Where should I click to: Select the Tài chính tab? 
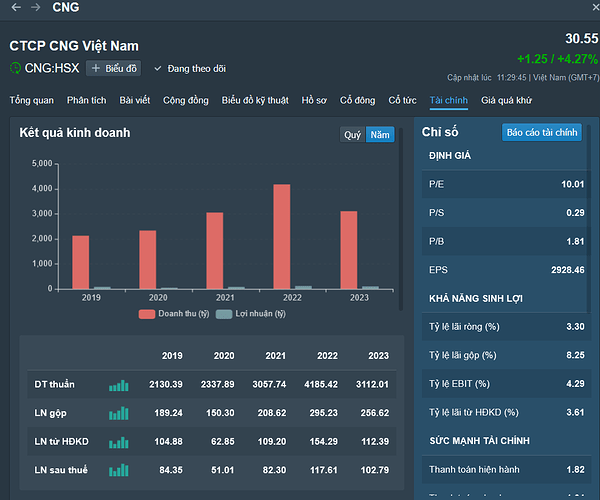pos(448,100)
